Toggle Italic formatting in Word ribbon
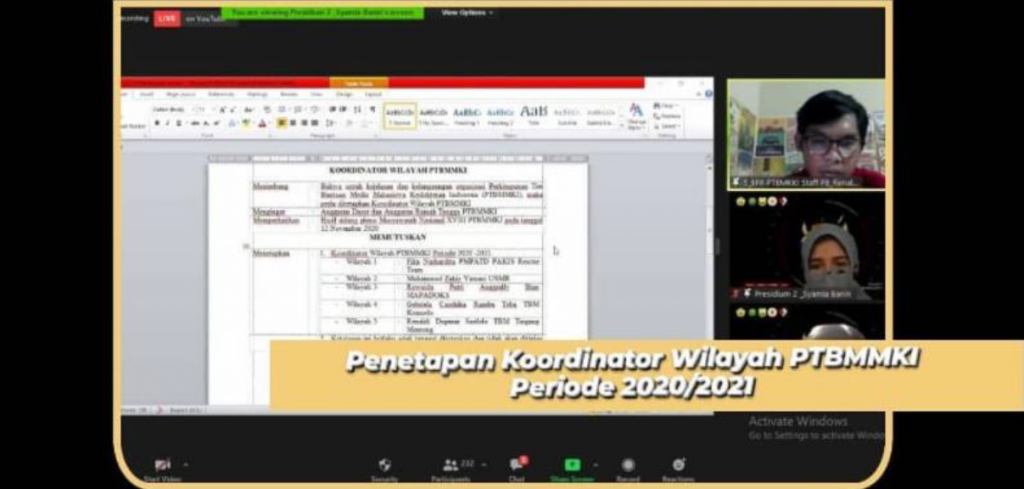 pos(167,123)
